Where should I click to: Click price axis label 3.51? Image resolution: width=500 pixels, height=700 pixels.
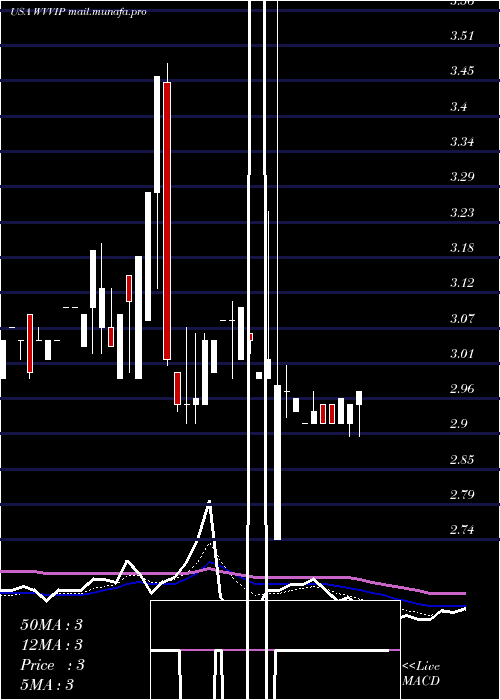coord(462,36)
